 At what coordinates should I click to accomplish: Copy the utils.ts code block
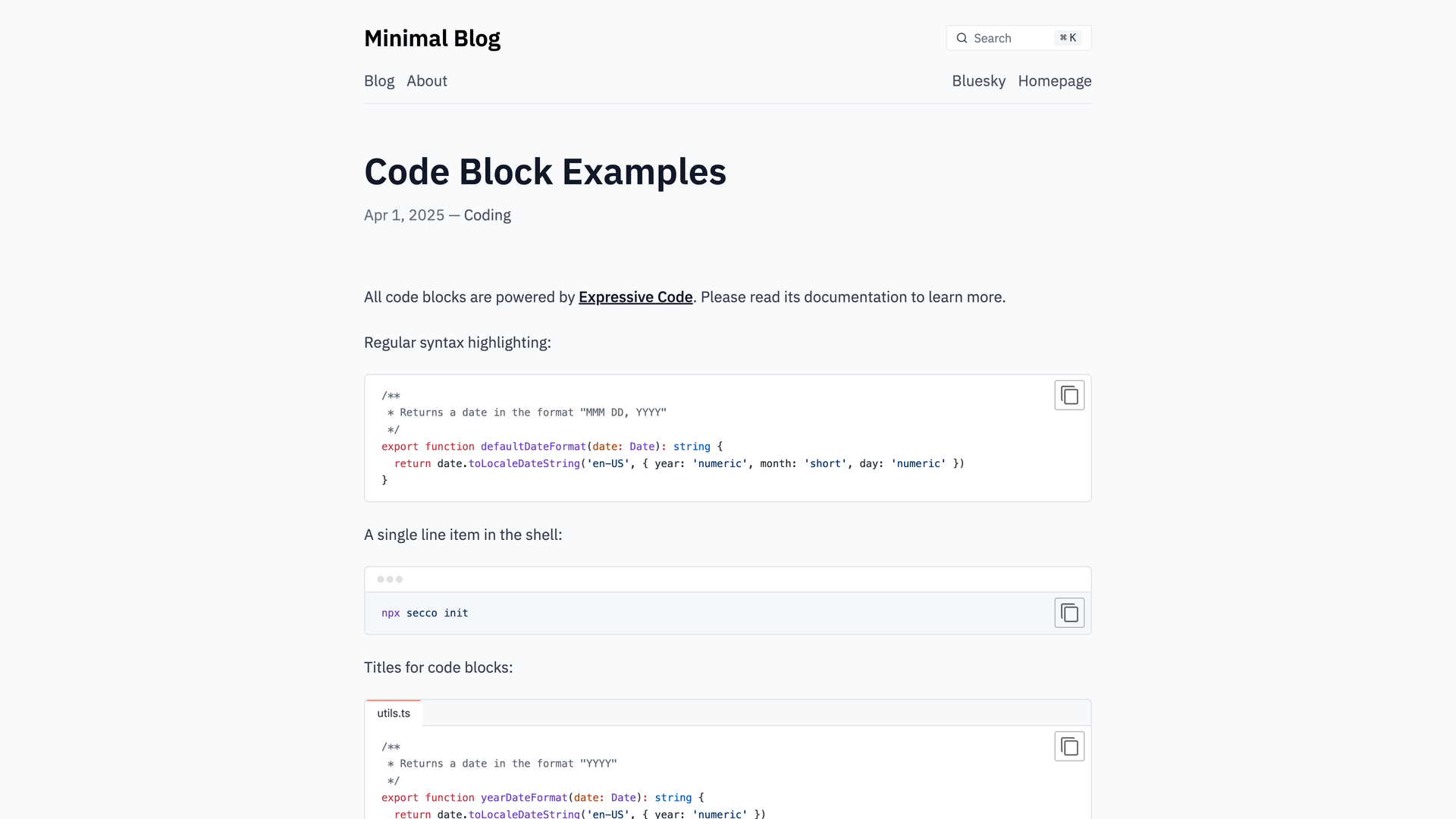click(1069, 746)
